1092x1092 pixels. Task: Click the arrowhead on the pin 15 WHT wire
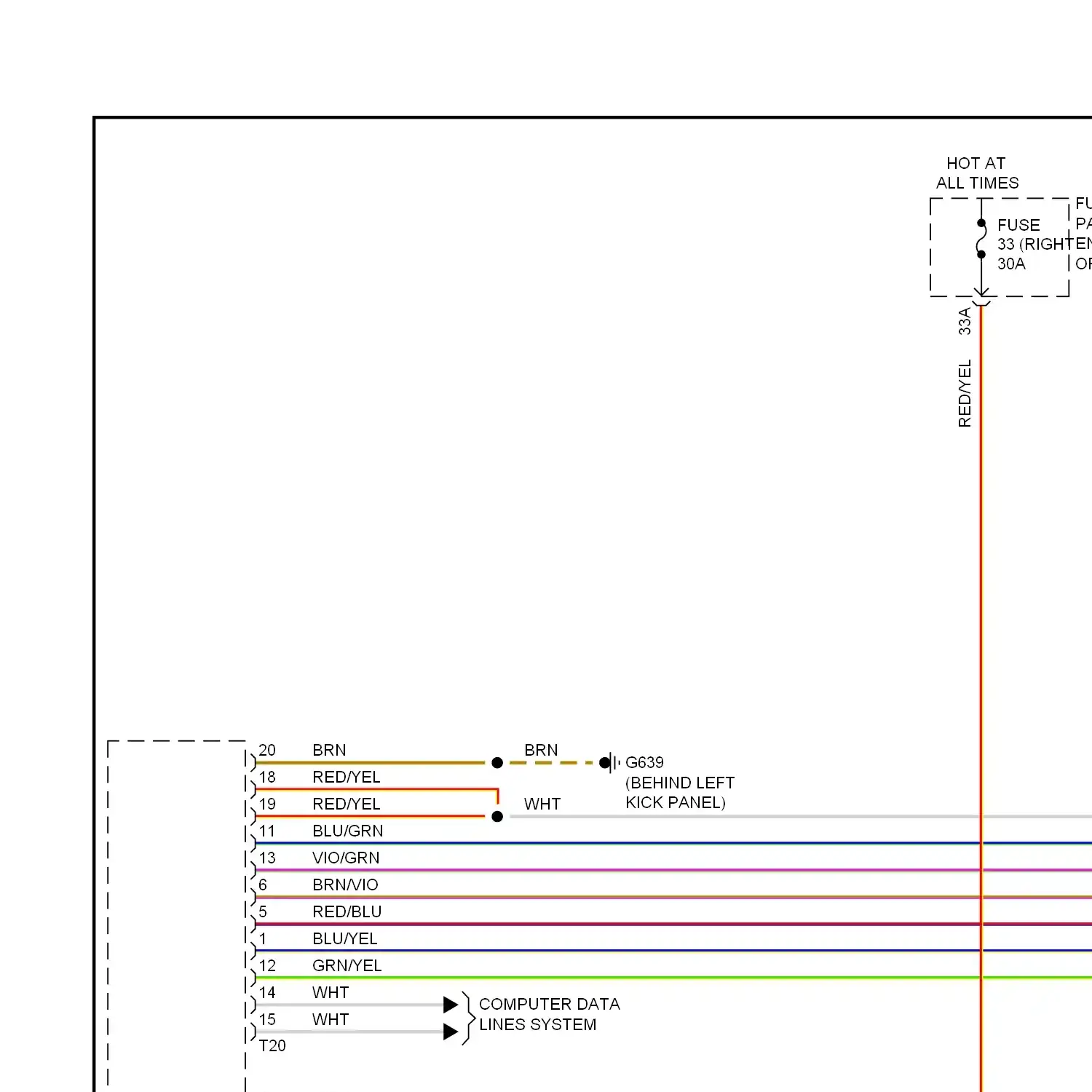click(451, 1032)
